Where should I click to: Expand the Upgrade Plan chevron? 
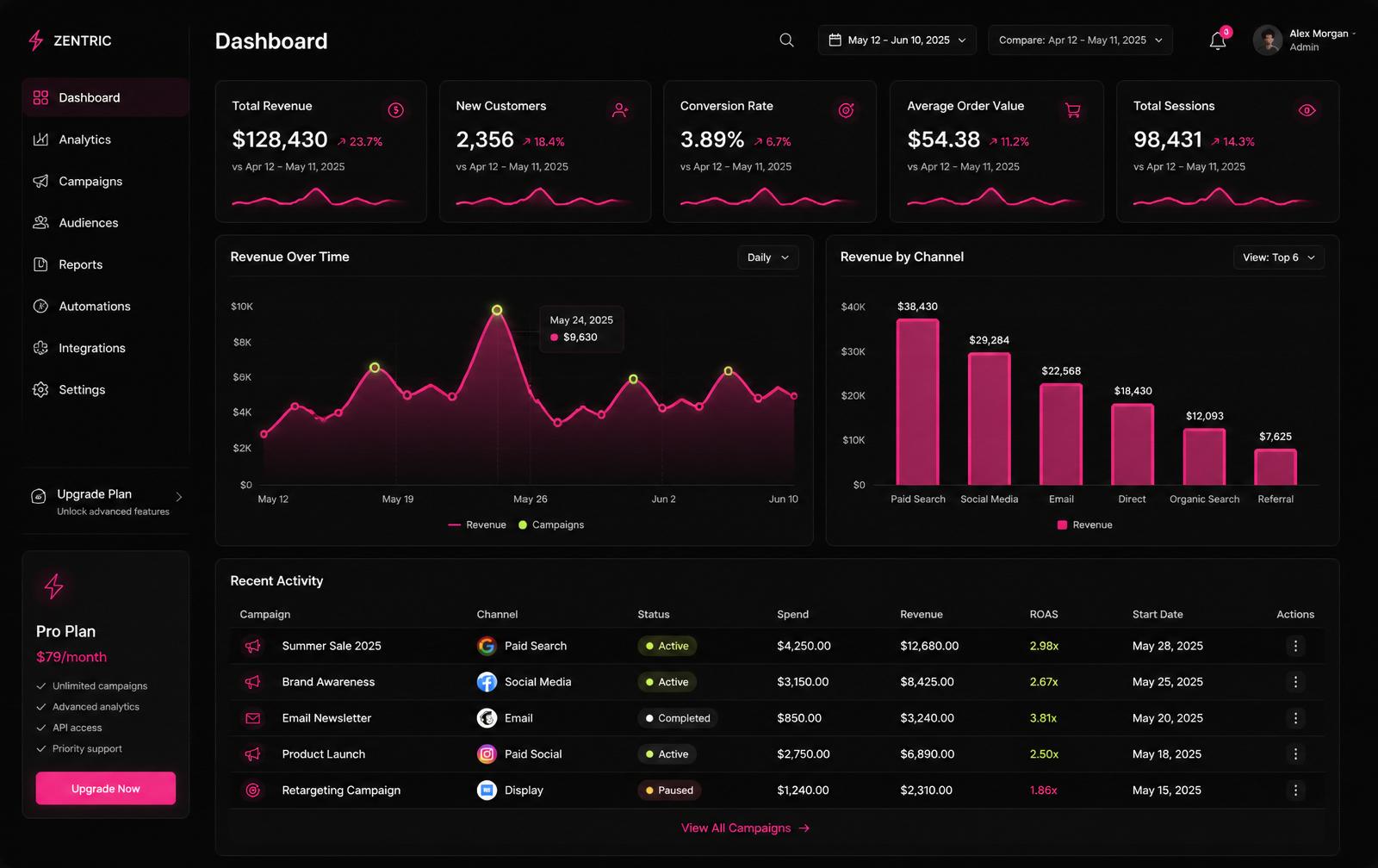pos(179,497)
